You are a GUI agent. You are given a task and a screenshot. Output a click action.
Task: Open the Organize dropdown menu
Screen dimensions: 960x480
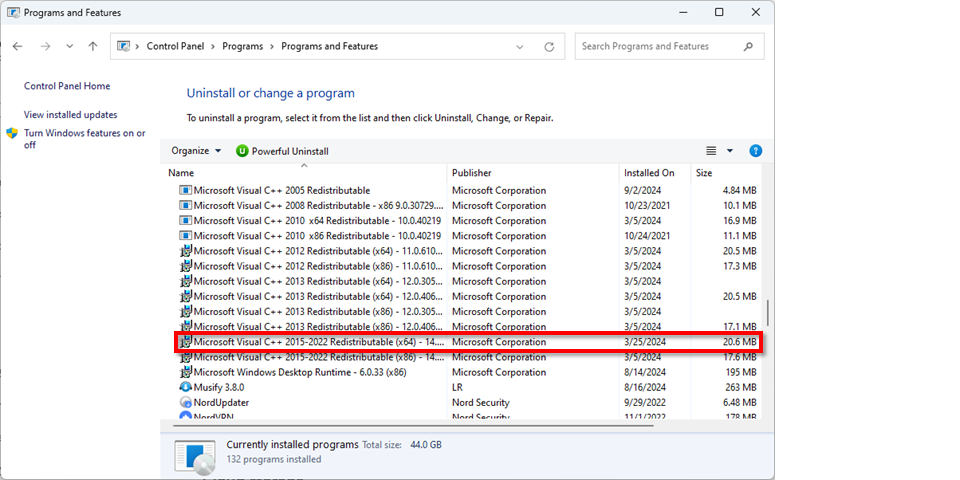click(196, 151)
